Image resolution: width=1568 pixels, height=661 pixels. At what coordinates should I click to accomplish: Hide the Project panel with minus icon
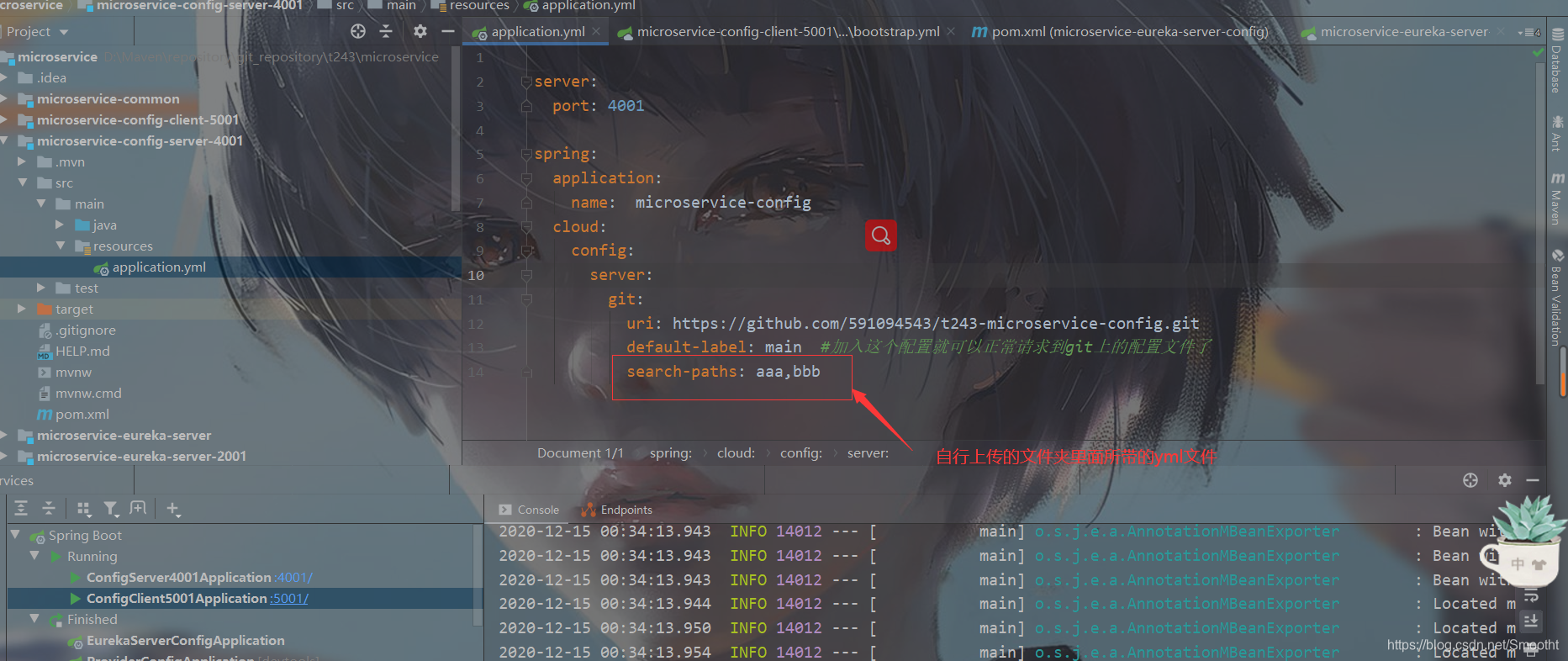[448, 31]
